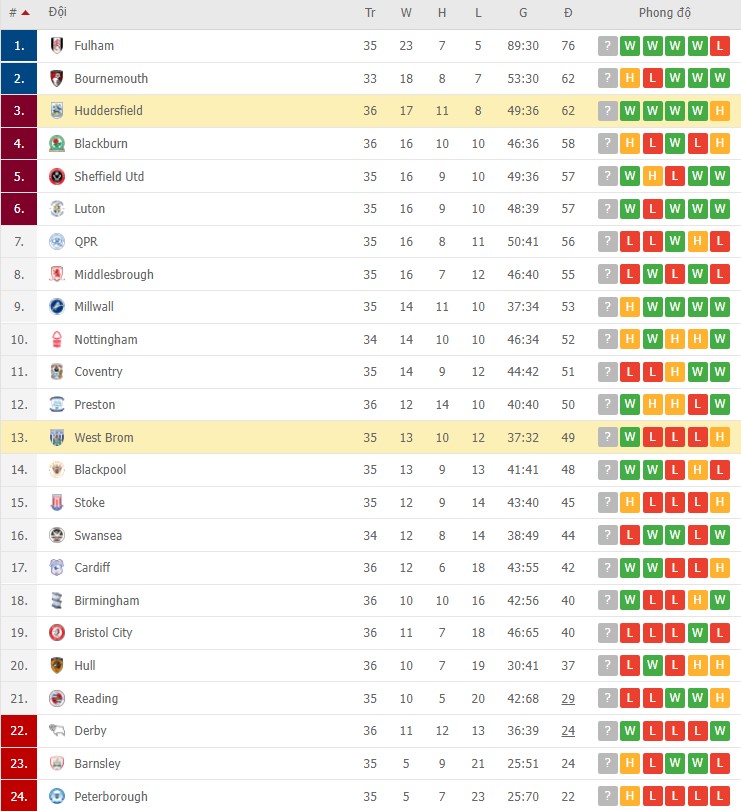The image size is (741, 811).
Task: Click the Phong độ column header
Action: click(x=665, y=13)
